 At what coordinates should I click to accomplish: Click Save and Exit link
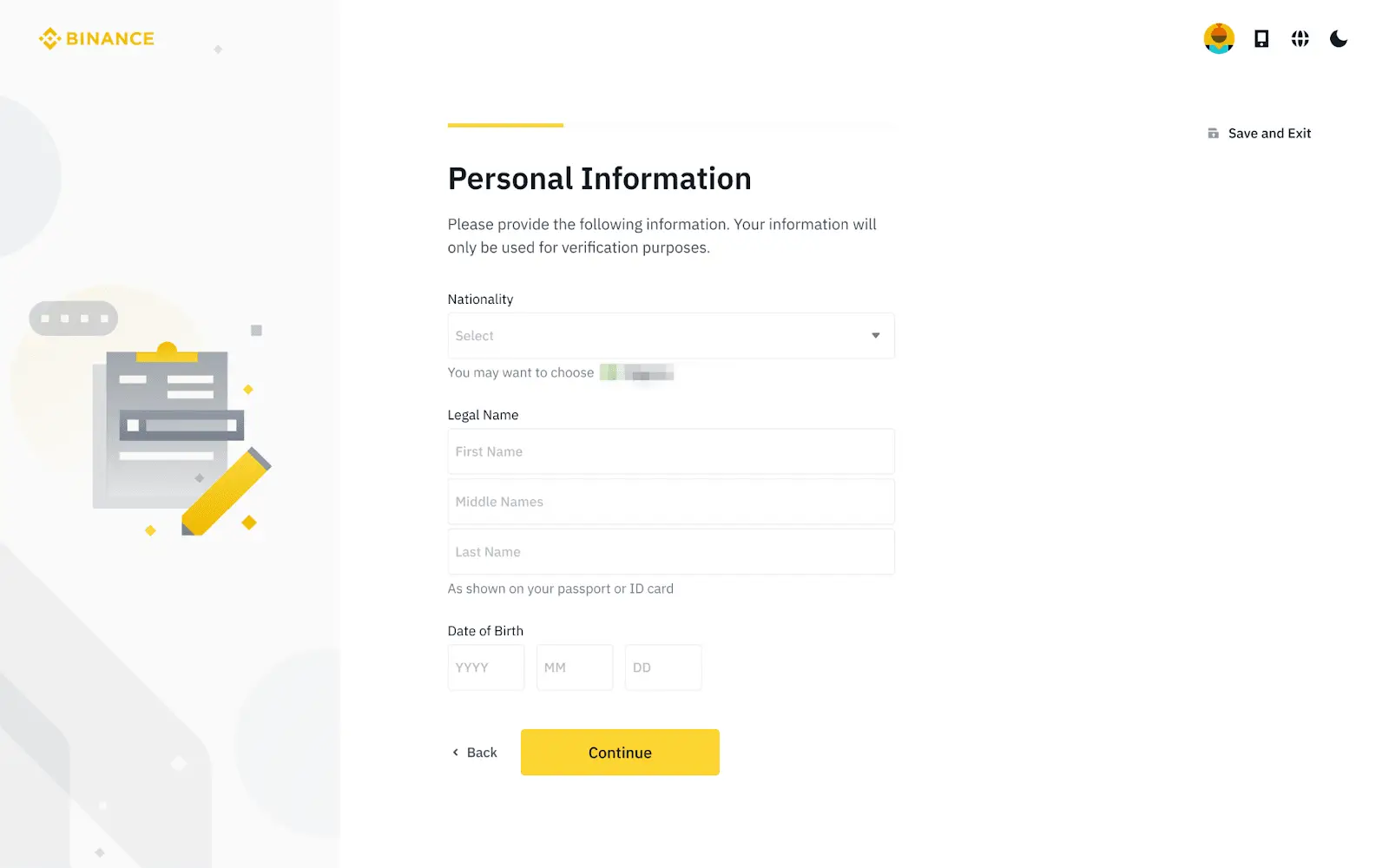tap(1269, 134)
